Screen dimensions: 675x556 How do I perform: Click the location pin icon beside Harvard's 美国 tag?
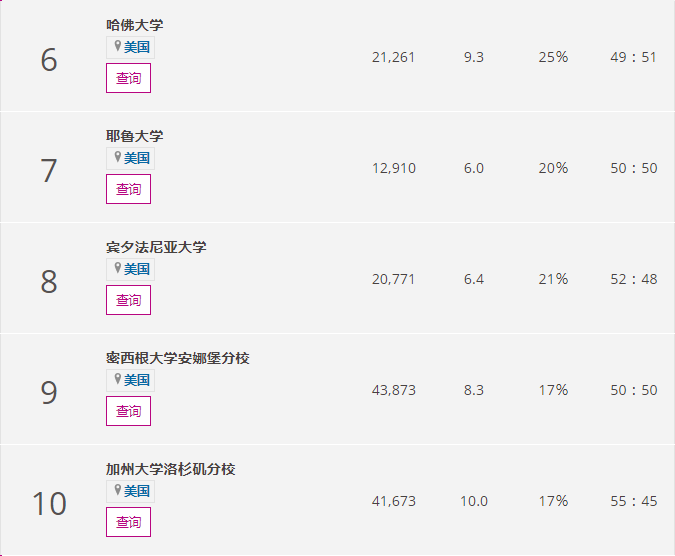(x=117, y=47)
